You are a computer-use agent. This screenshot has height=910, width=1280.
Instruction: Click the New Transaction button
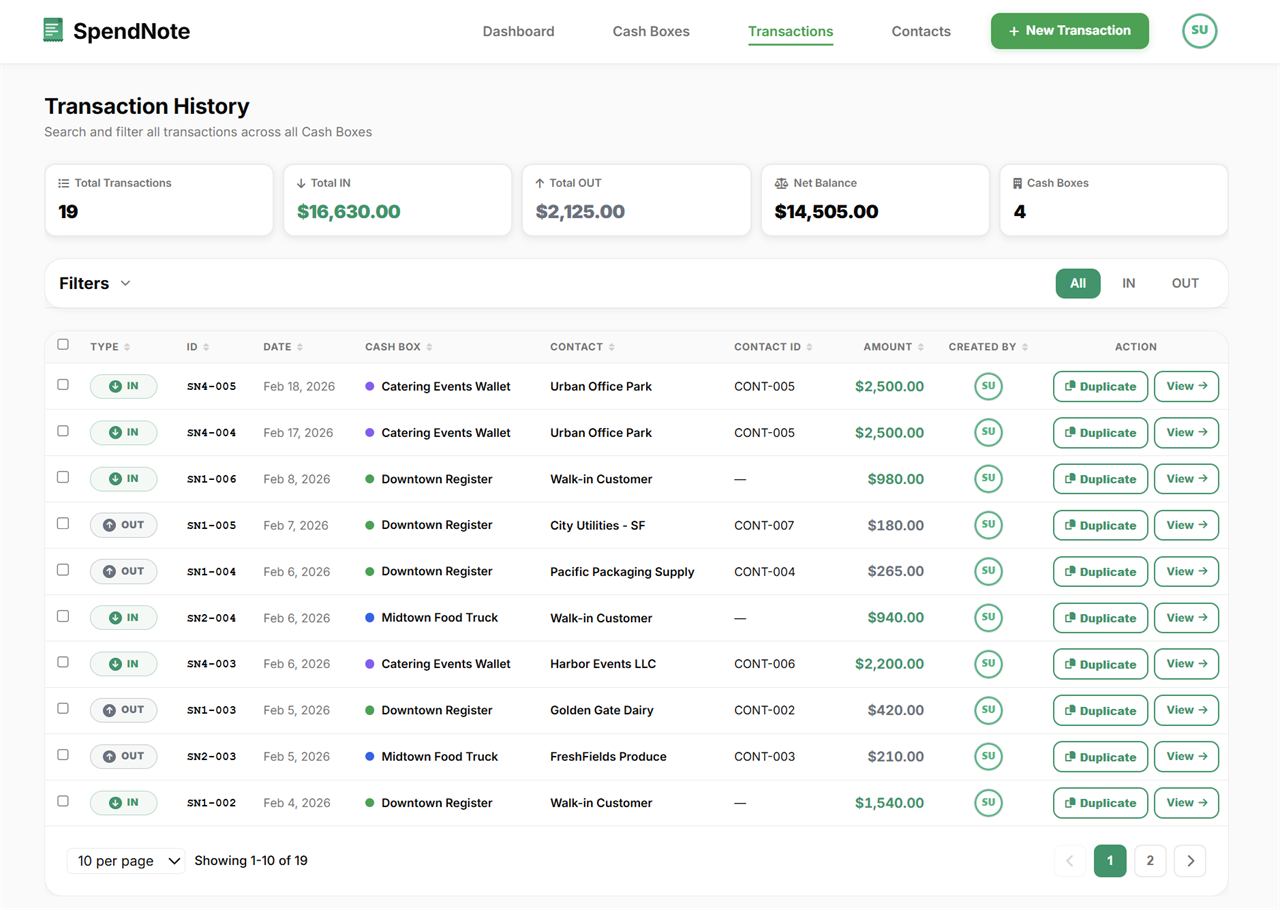coord(1069,31)
